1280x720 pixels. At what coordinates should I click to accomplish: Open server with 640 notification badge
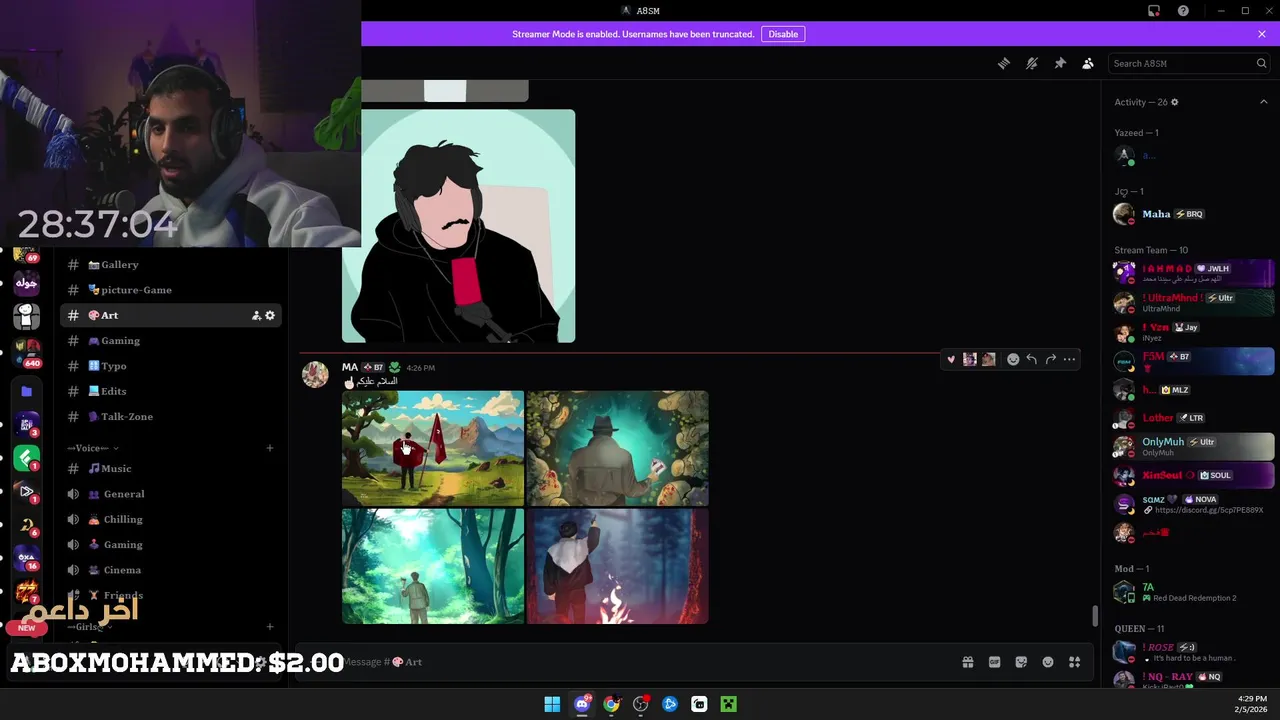click(x=27, y=351)
